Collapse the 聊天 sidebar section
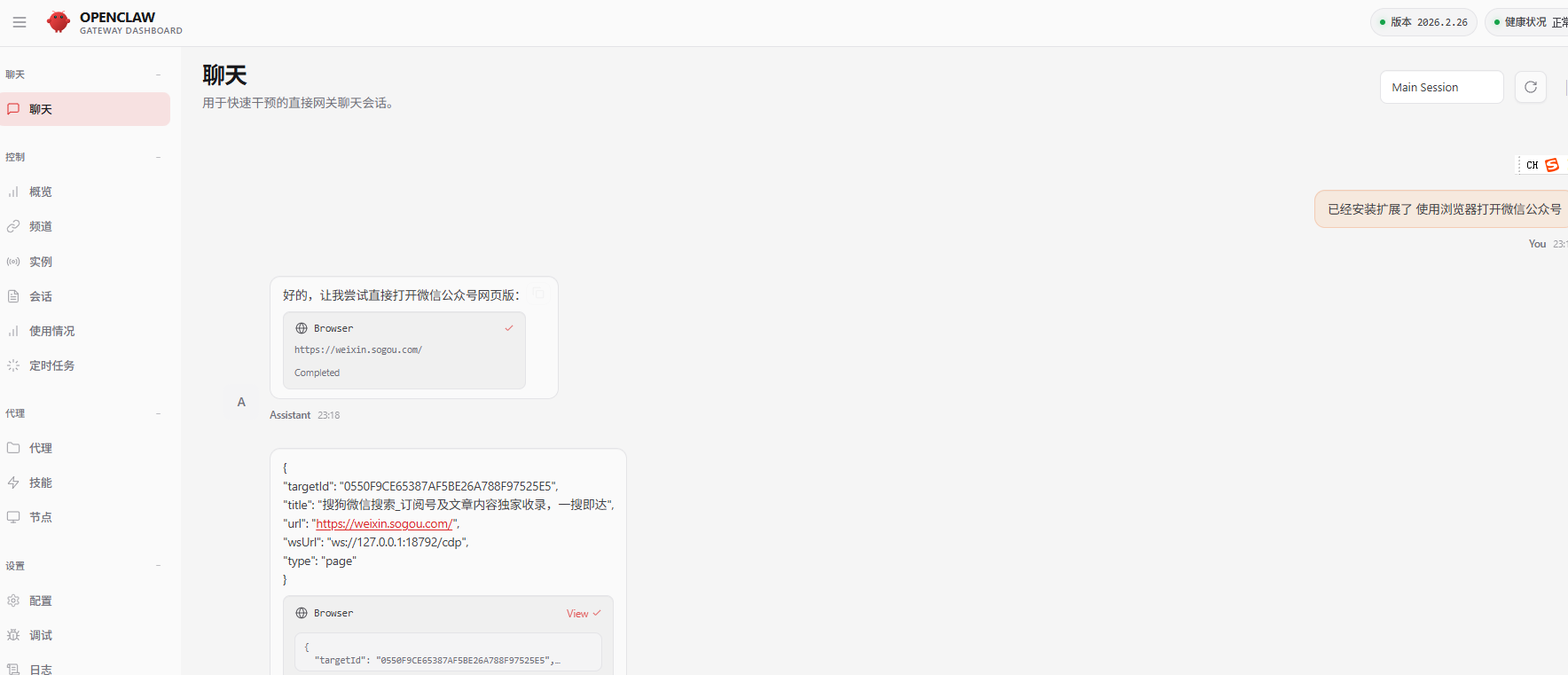1568x675 pixels. click(x=158, y=75)
